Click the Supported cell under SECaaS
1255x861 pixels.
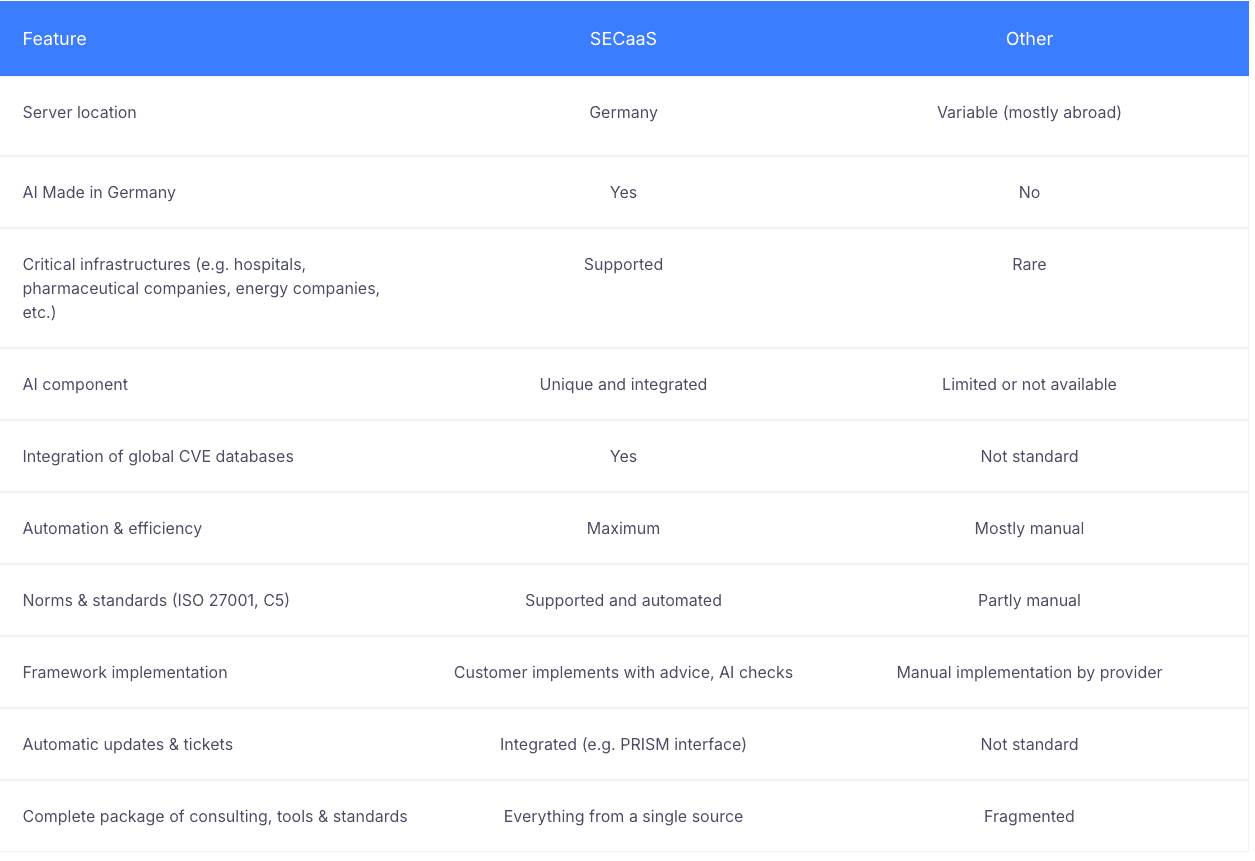(623, 264)
